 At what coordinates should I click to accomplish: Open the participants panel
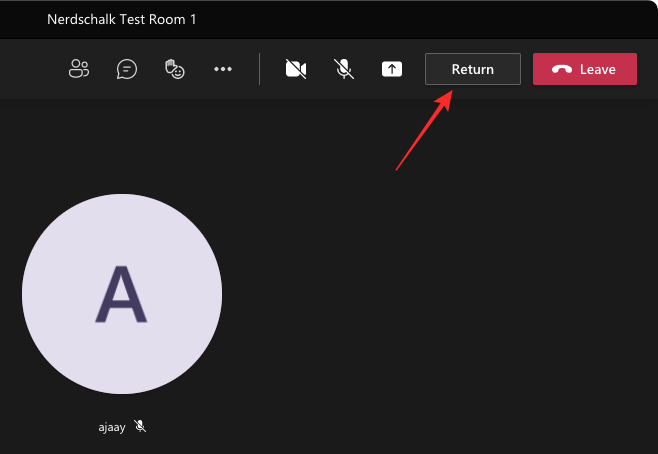78,69
